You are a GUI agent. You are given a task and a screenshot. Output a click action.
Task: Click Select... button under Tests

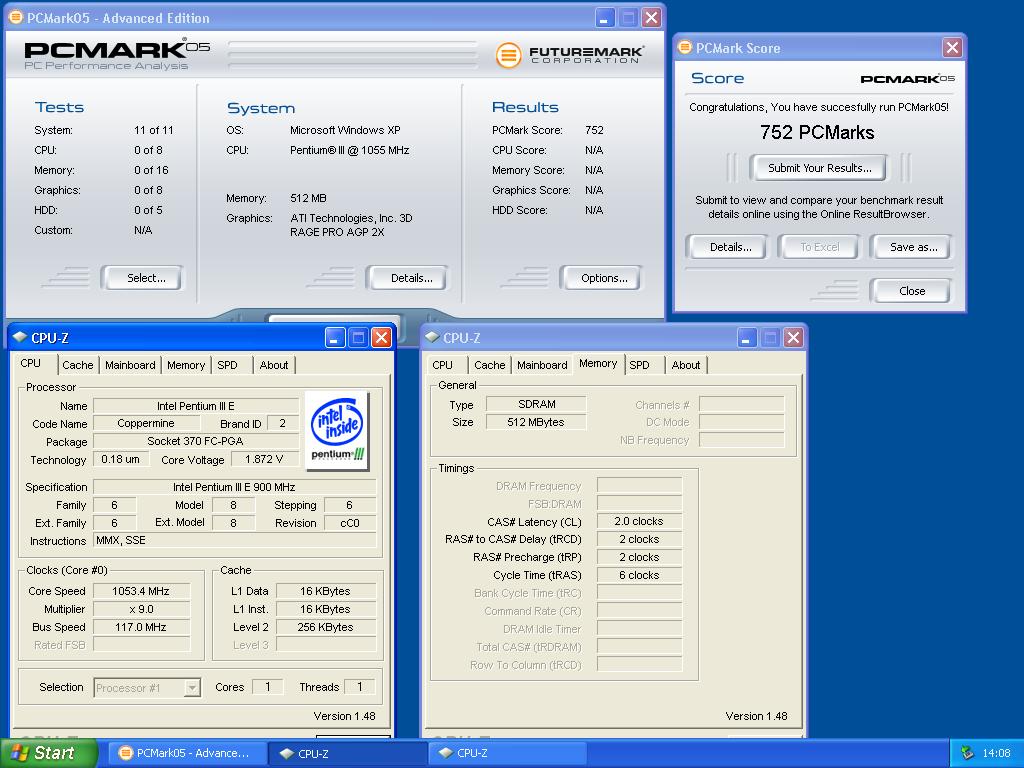point(142,278)
